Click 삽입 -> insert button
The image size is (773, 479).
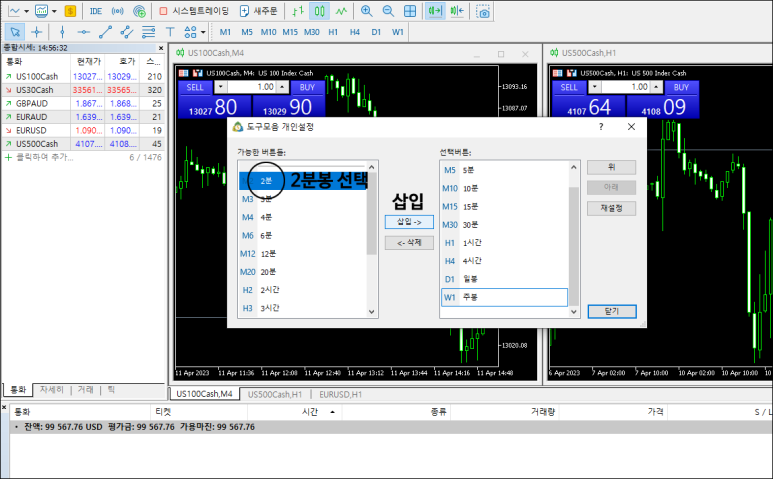409,222
